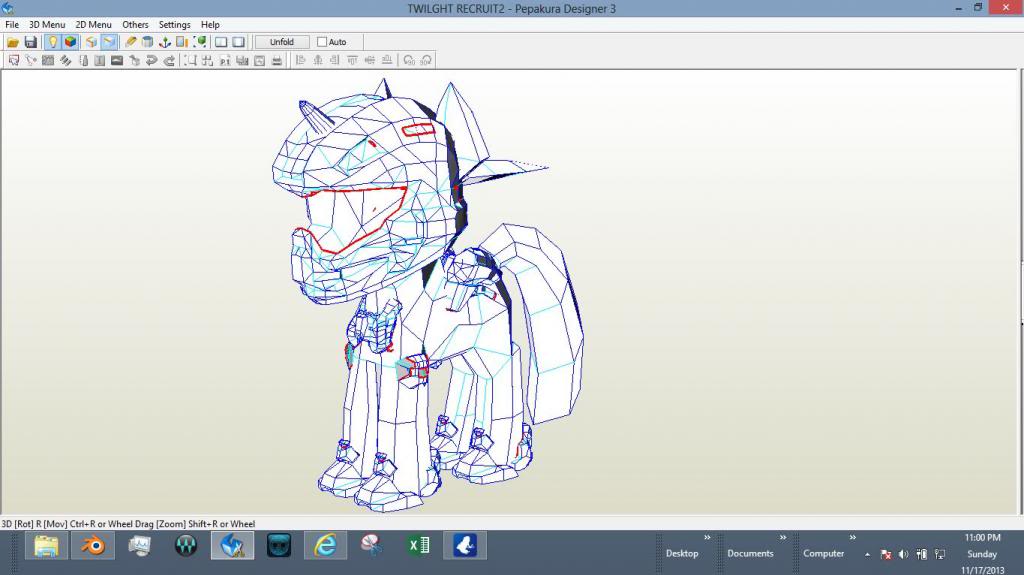Click the Save floppy disk icon
The image size is (1024, 575).
pyautogui.click(x=31, y=42)
